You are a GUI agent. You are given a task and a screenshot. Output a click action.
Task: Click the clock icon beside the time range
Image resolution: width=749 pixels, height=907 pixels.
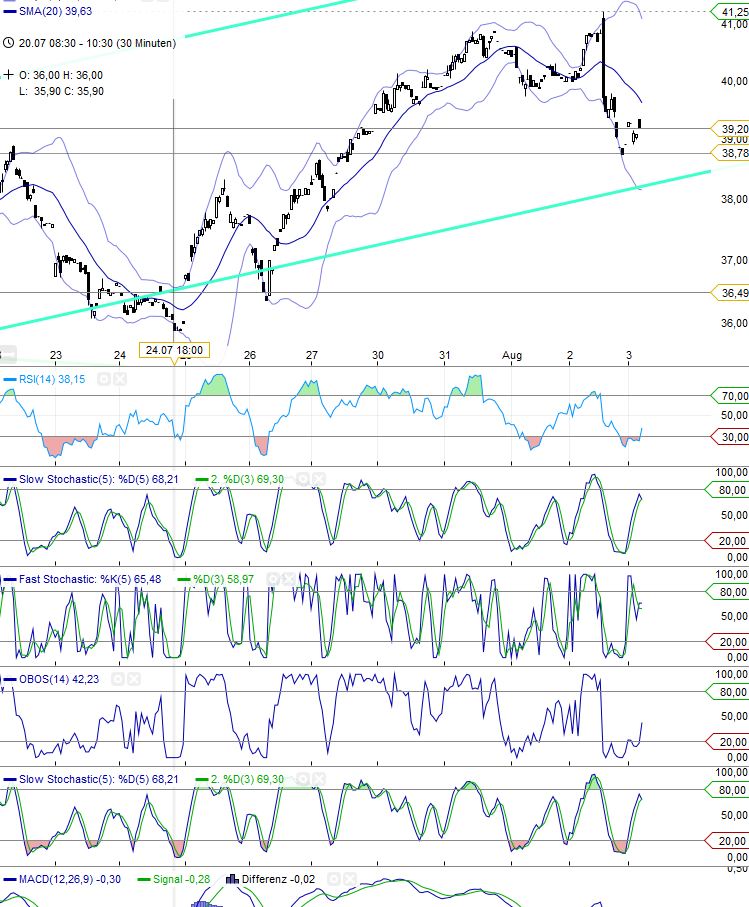click(8, 43)
